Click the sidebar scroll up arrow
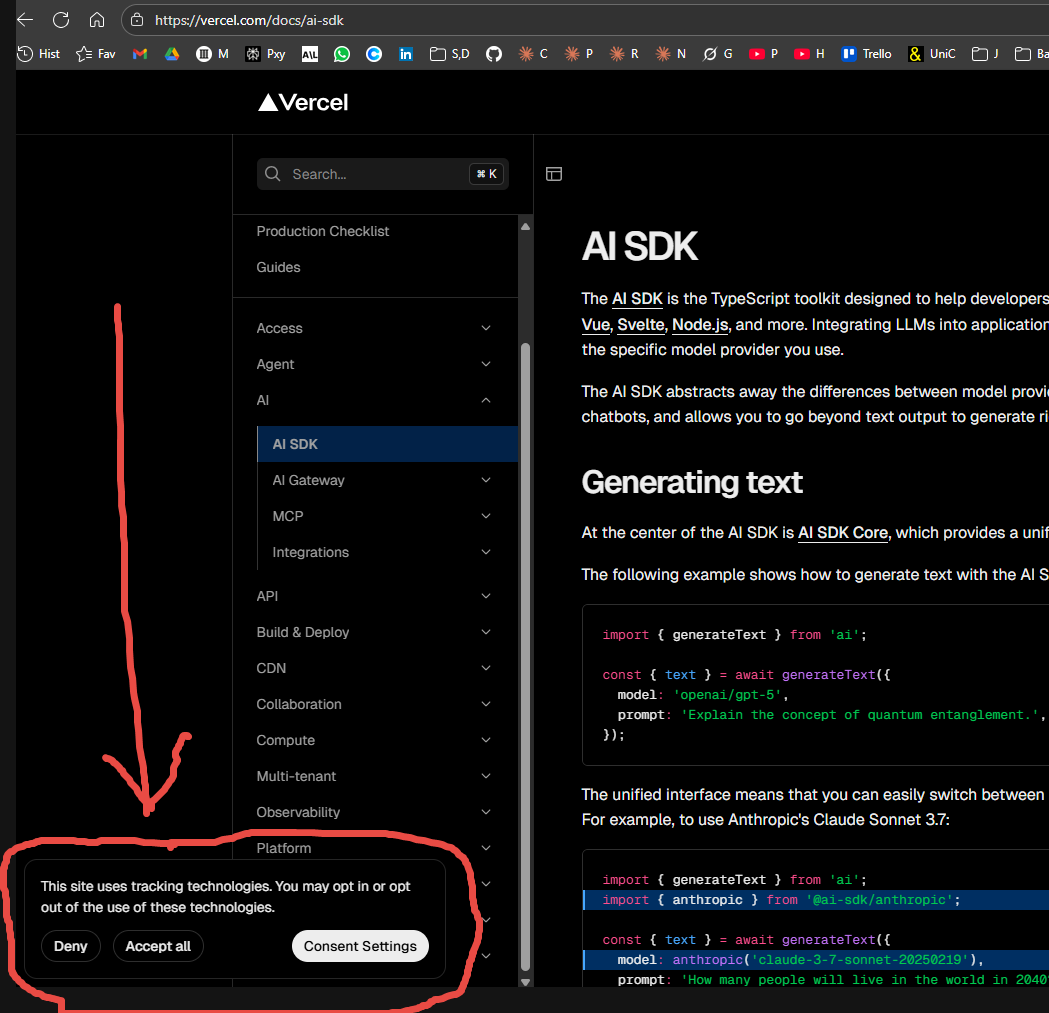 [x=525, y=226]
